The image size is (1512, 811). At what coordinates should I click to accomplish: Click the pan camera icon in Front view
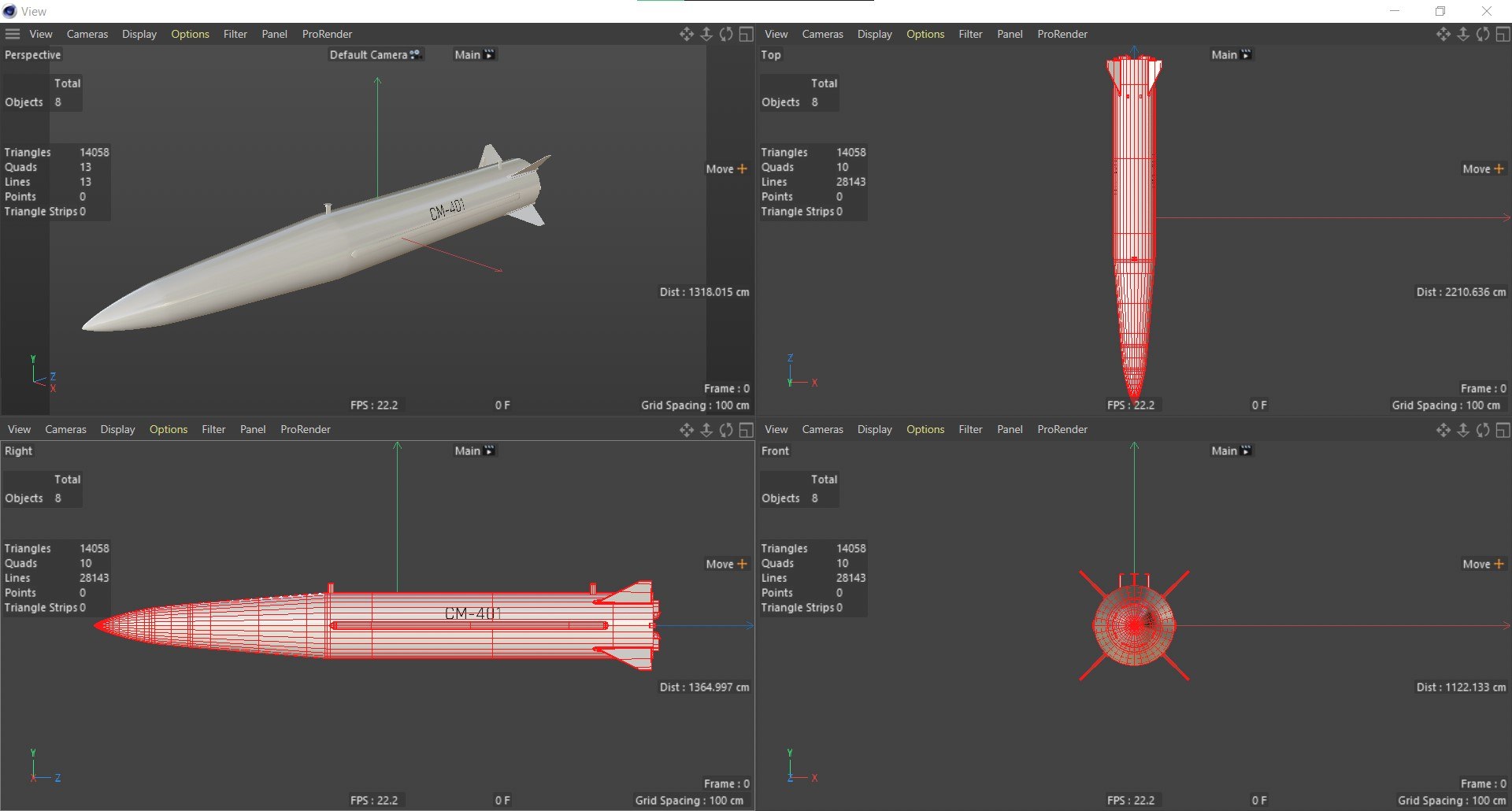pyautogui.click(x=1443, y=429)
